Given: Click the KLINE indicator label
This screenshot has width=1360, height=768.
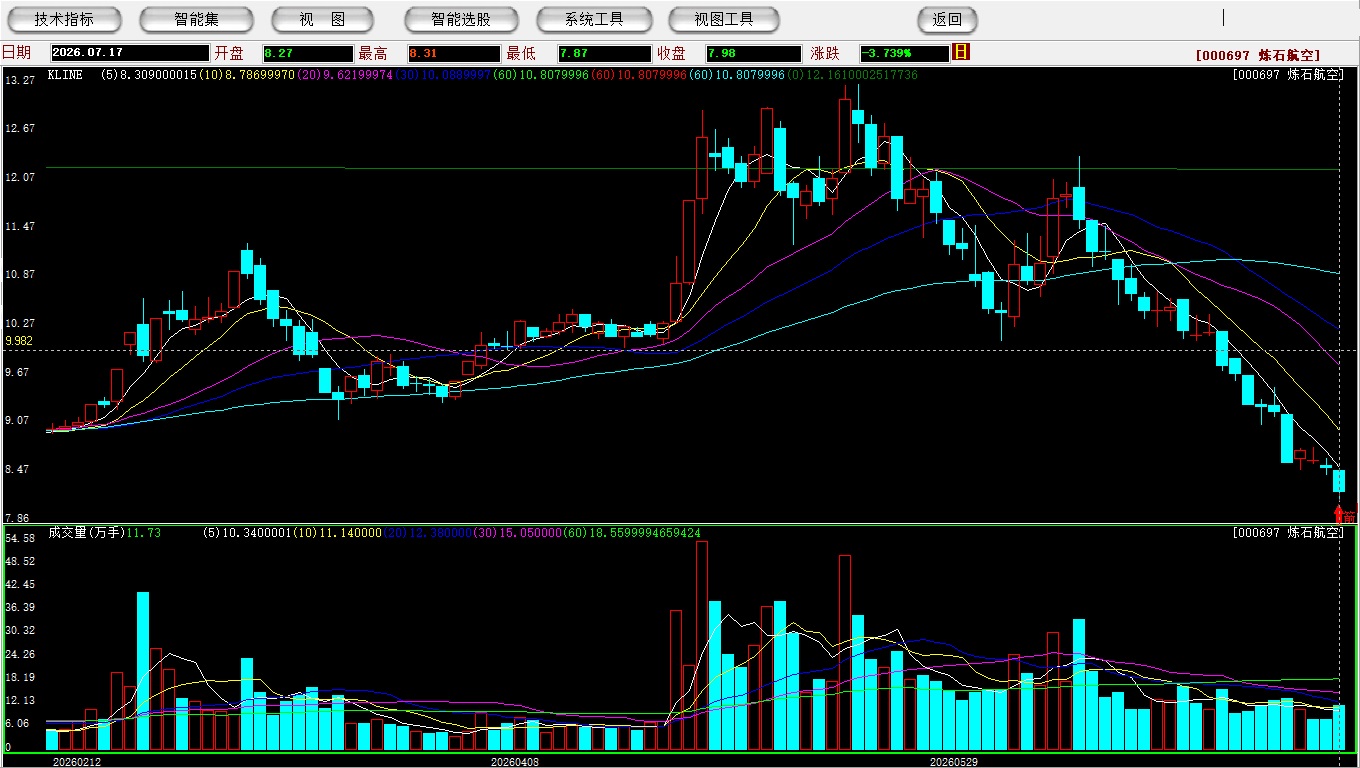Looking at the screenshot, I should (x=65, y=75).
